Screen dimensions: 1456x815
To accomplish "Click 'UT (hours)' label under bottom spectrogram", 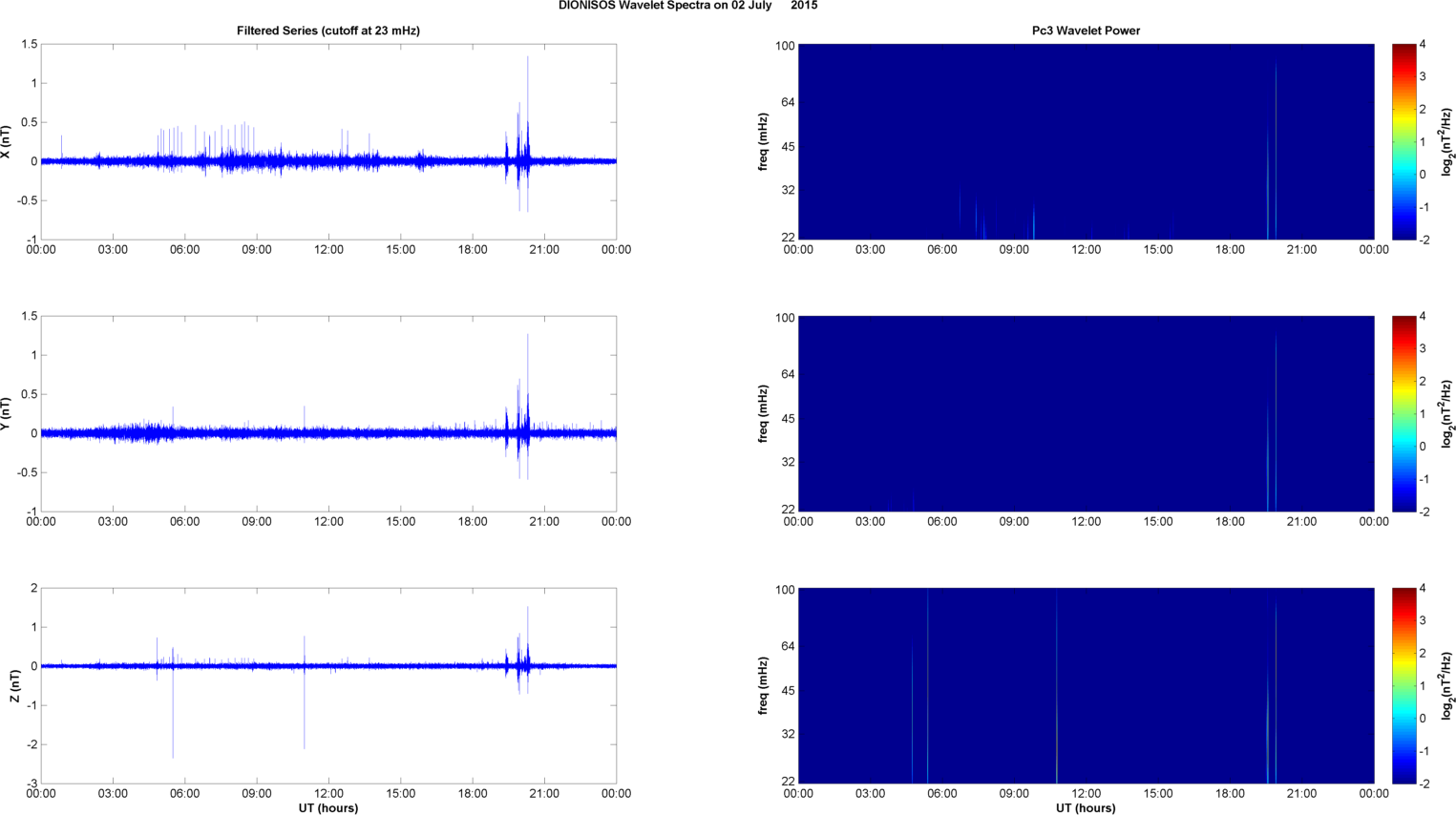I will (x=1086, y=808).
